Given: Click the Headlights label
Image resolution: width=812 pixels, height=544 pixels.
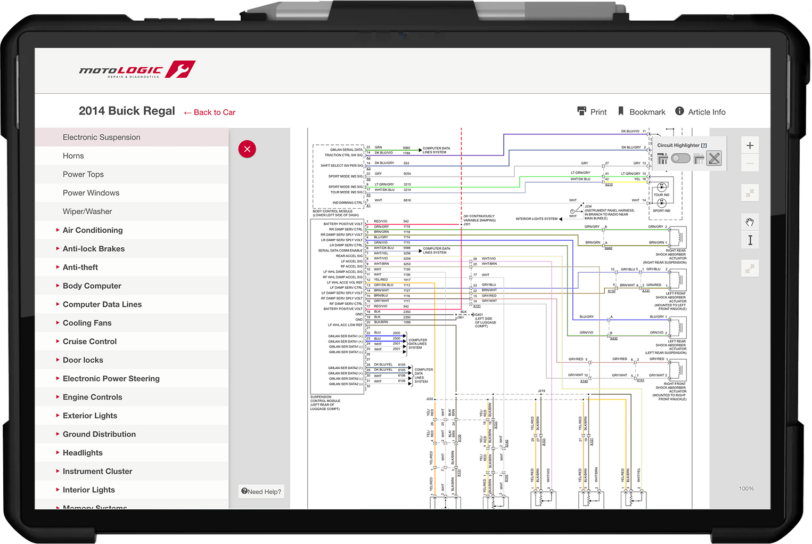Looking at the screenshot, I should [82, 453].
